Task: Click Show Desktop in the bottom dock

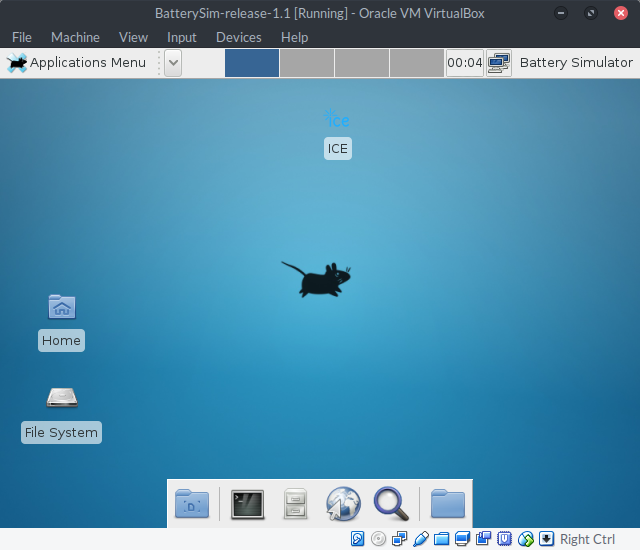Action: [x=192, y=504]
